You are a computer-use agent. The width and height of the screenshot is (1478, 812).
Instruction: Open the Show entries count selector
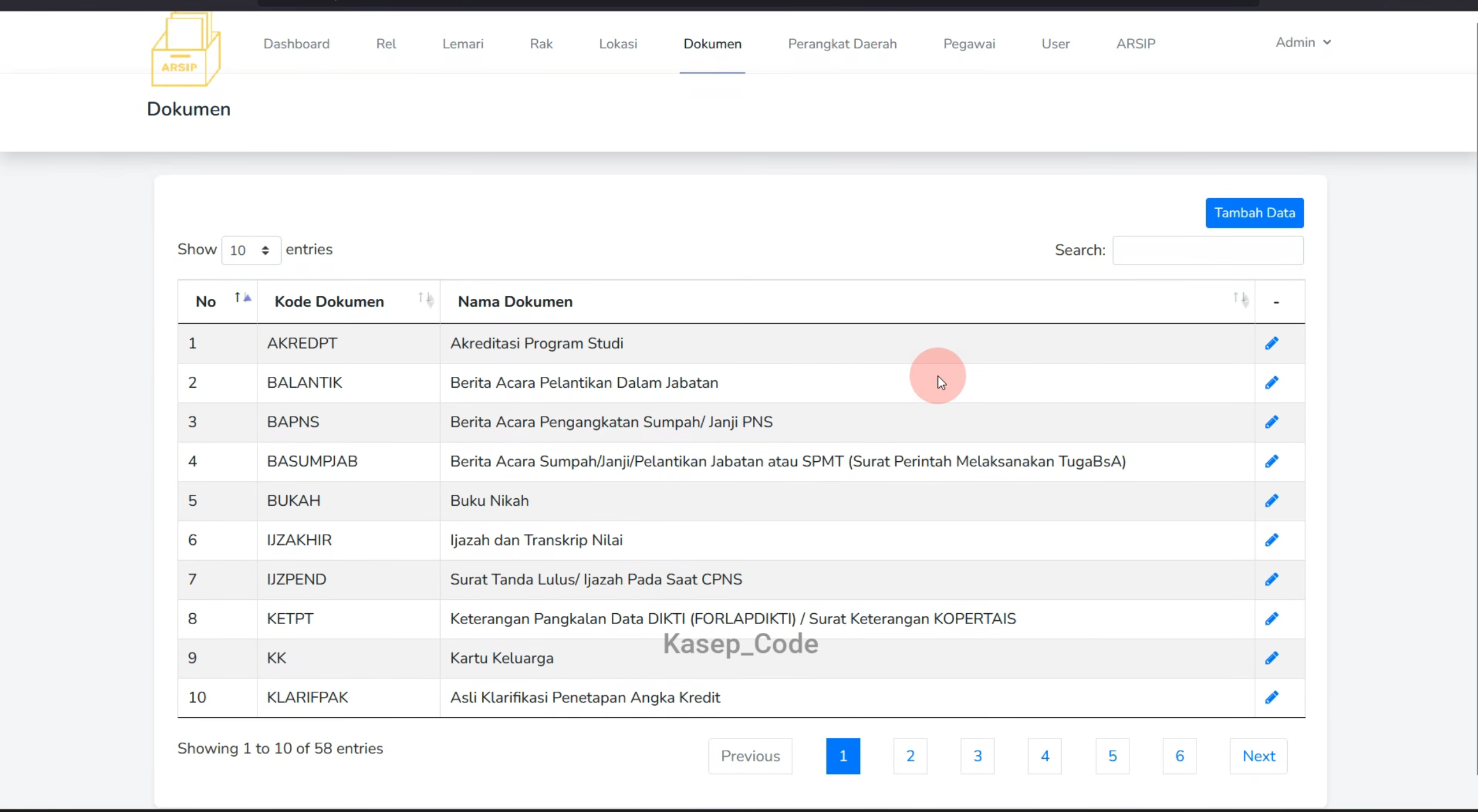click(x=251, y=250)
